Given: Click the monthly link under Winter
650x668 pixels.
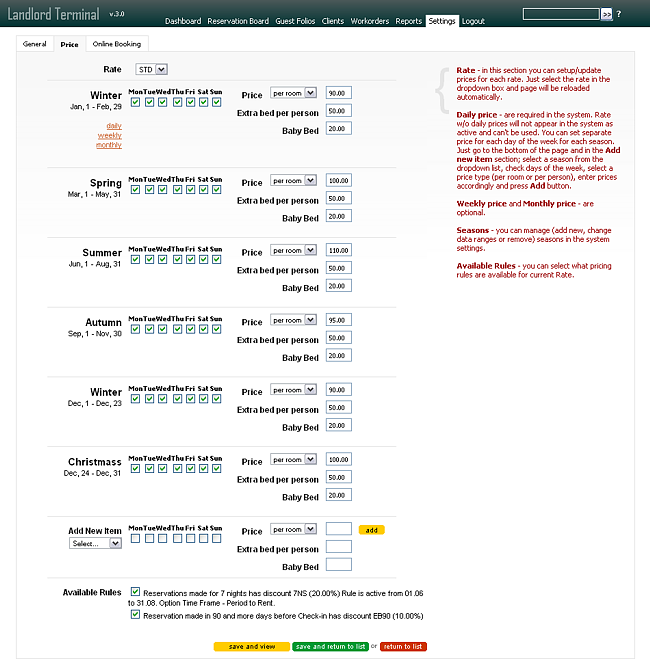Looking at the screenshot, I should (109, 145).
